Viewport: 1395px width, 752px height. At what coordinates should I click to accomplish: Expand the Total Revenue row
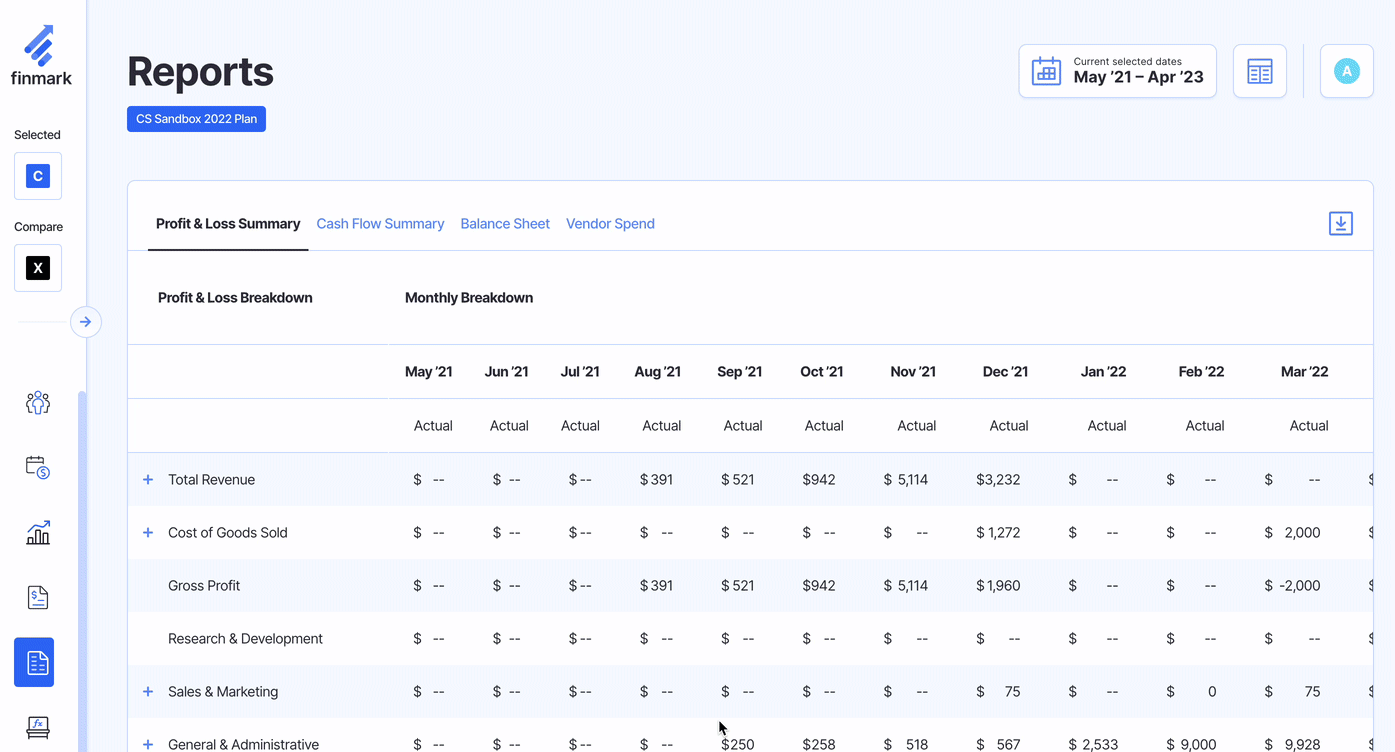click(x=148, y=480)
